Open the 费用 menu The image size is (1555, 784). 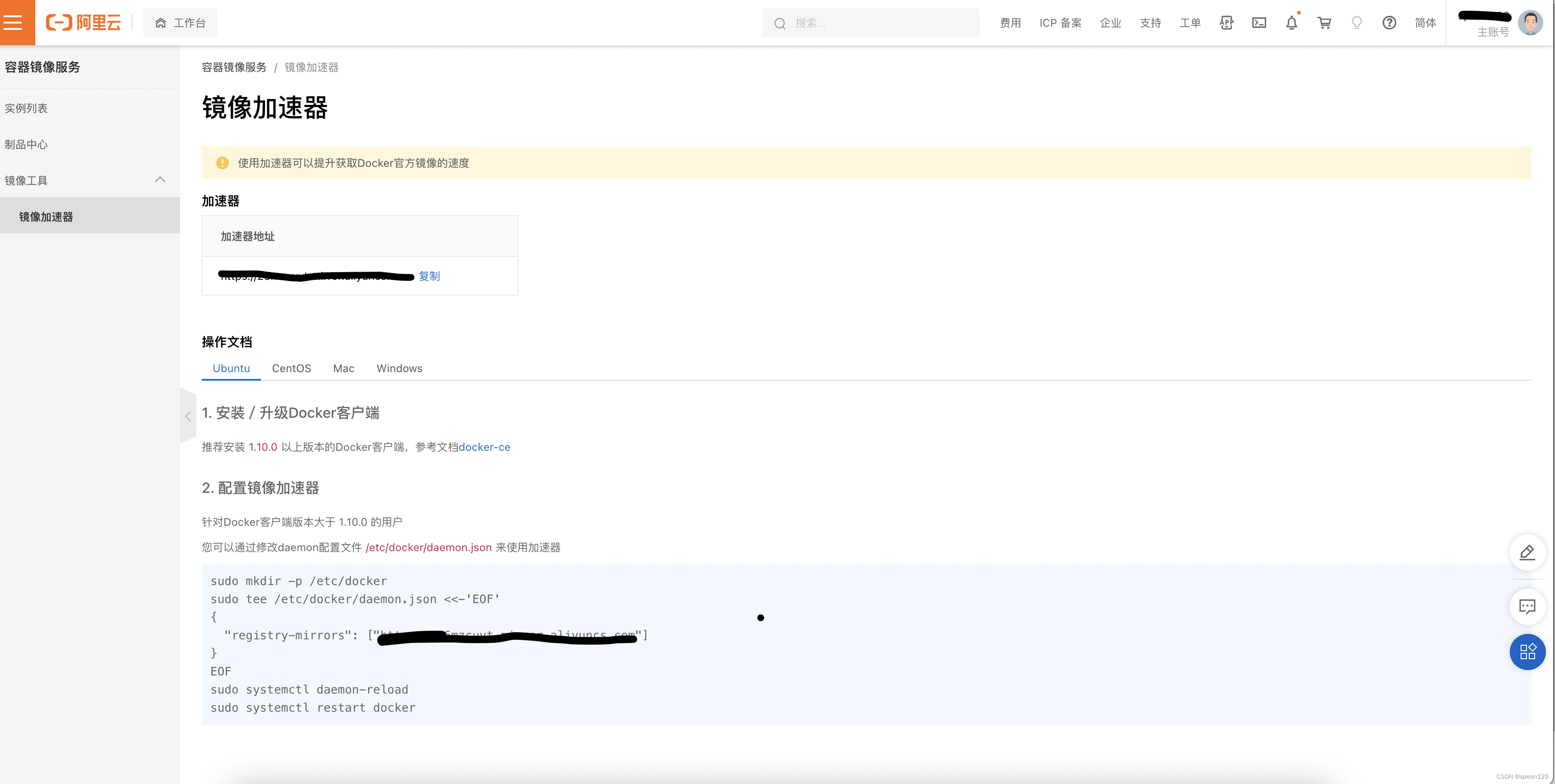click(1010, 23)
